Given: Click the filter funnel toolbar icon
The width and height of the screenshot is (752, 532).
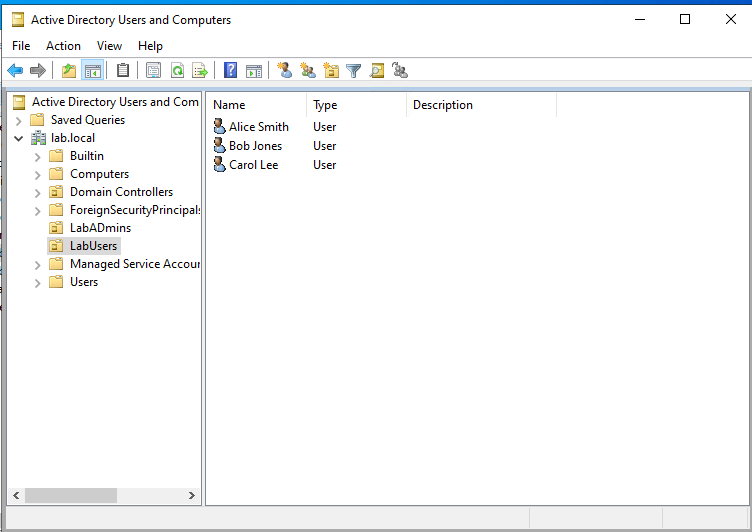Looking at the screenshot, I should (353, 71).
